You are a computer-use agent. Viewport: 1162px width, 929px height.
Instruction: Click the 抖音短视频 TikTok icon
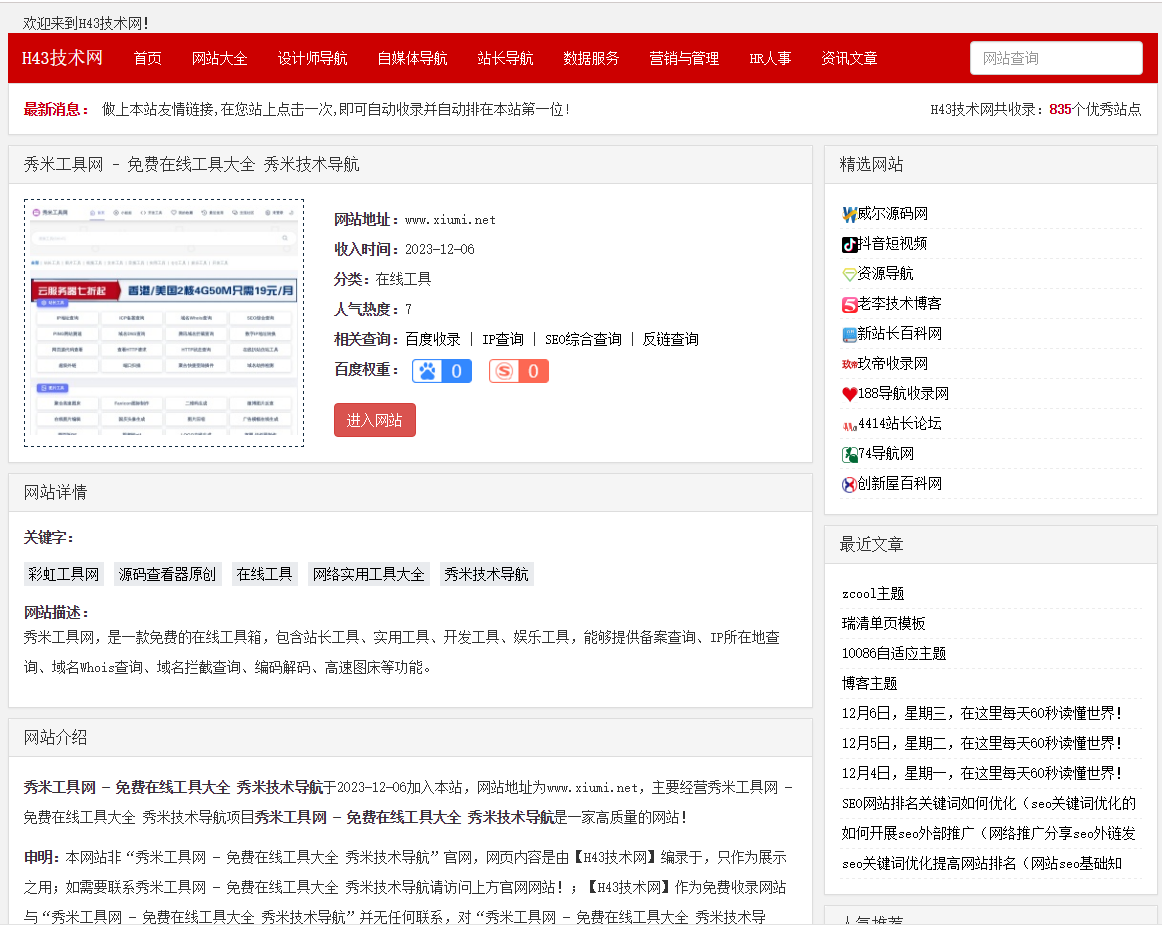tap(850, 244)
